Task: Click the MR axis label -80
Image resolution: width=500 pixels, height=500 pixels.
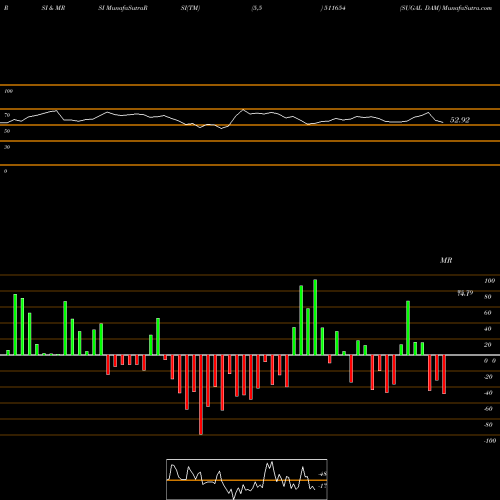Action: pyautogui.click(x=488, y=425)
